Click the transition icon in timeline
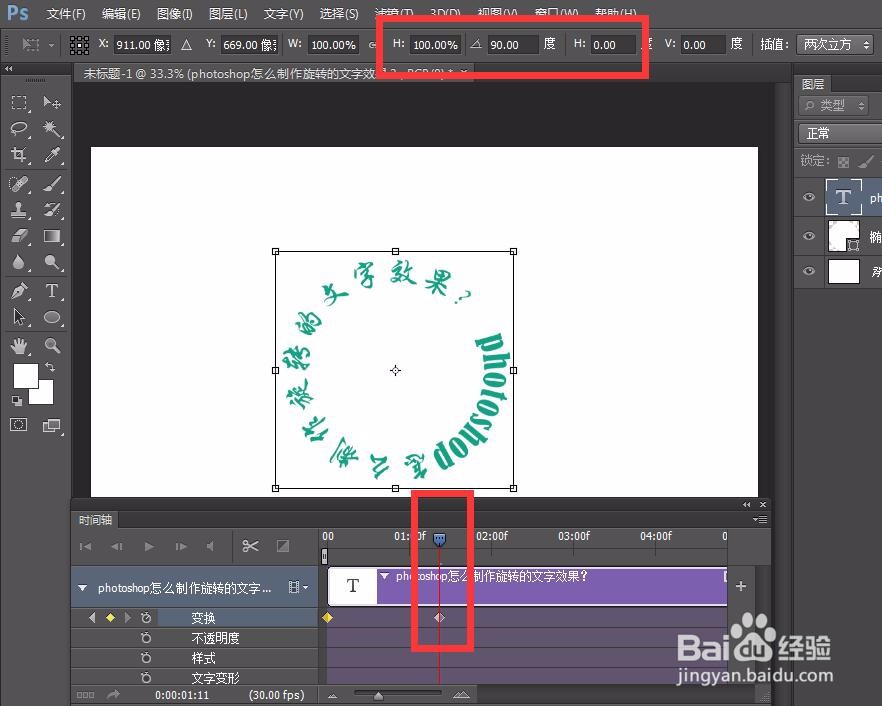The image size is (882, 706). tap(283, 546)
